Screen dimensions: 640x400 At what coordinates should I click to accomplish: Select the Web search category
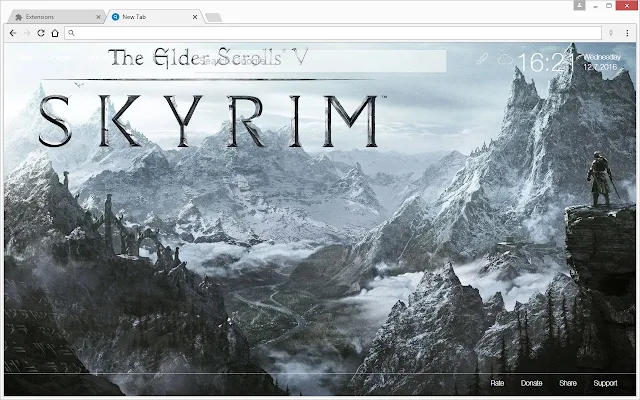(26, 58)
